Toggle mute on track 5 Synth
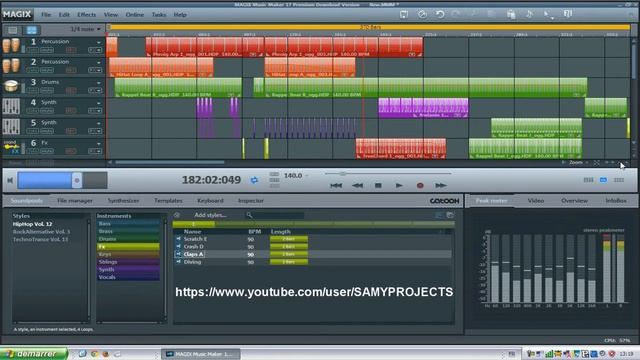 pos(47,131)
